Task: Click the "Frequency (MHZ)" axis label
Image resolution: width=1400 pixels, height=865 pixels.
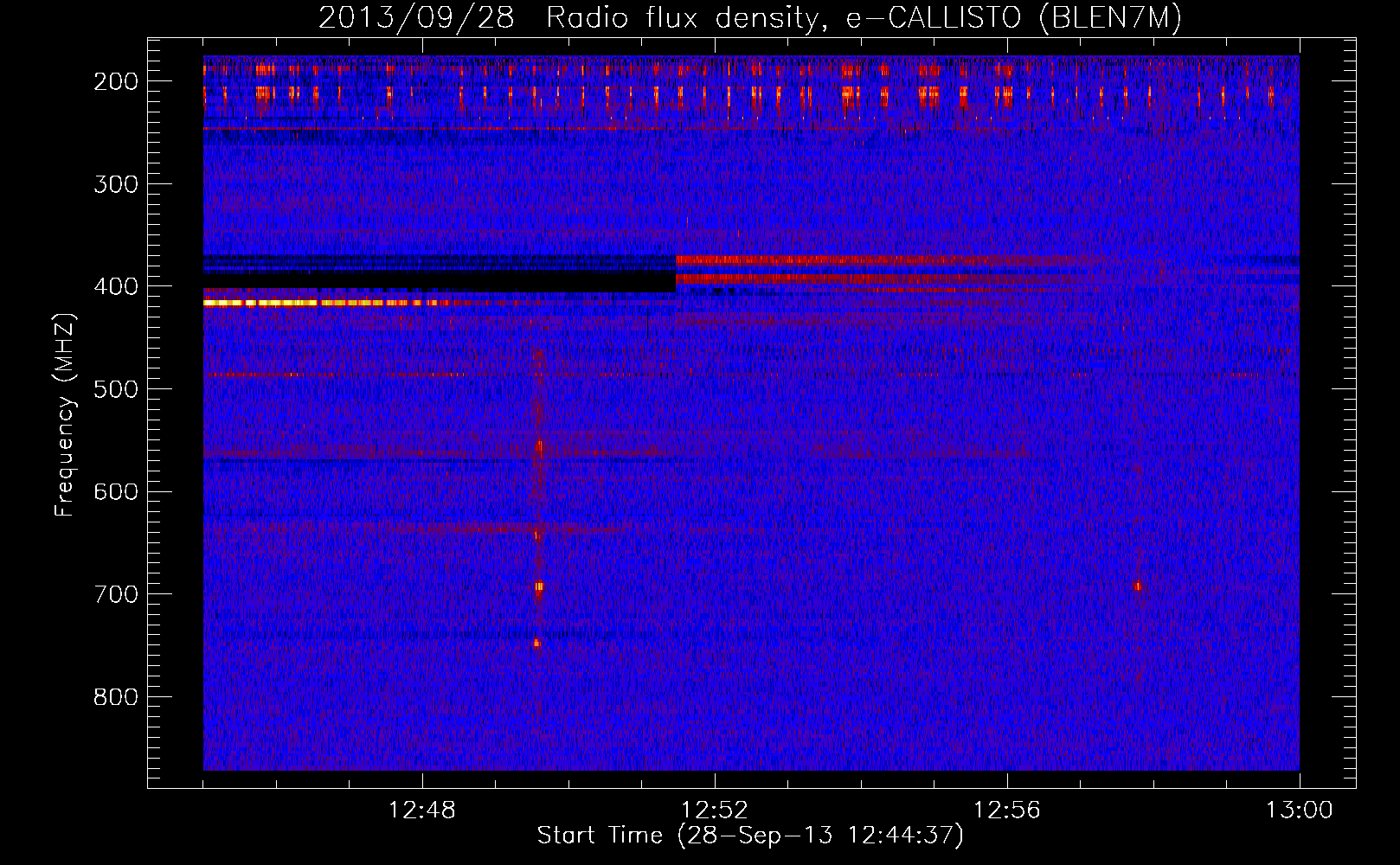Action: (65, 414)
